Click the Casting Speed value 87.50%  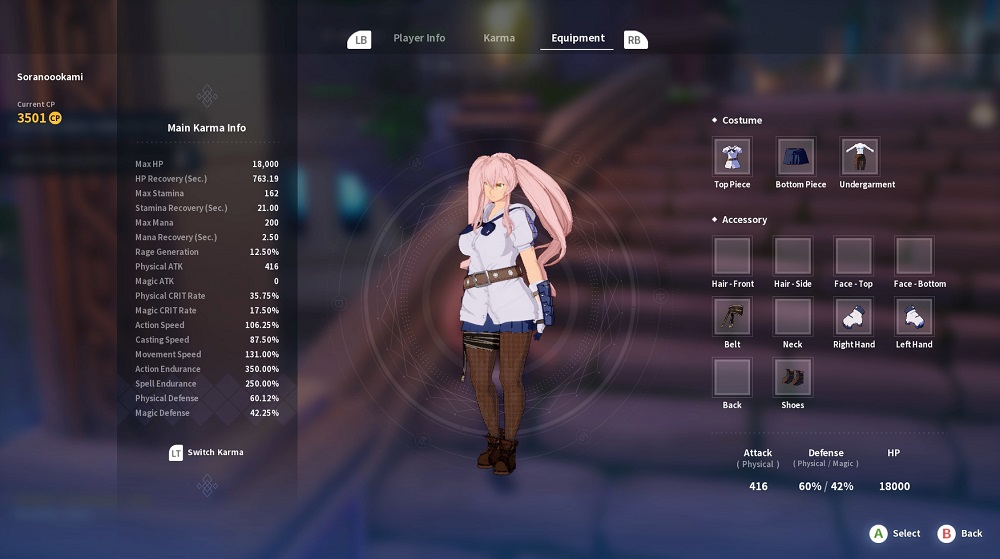264,340
